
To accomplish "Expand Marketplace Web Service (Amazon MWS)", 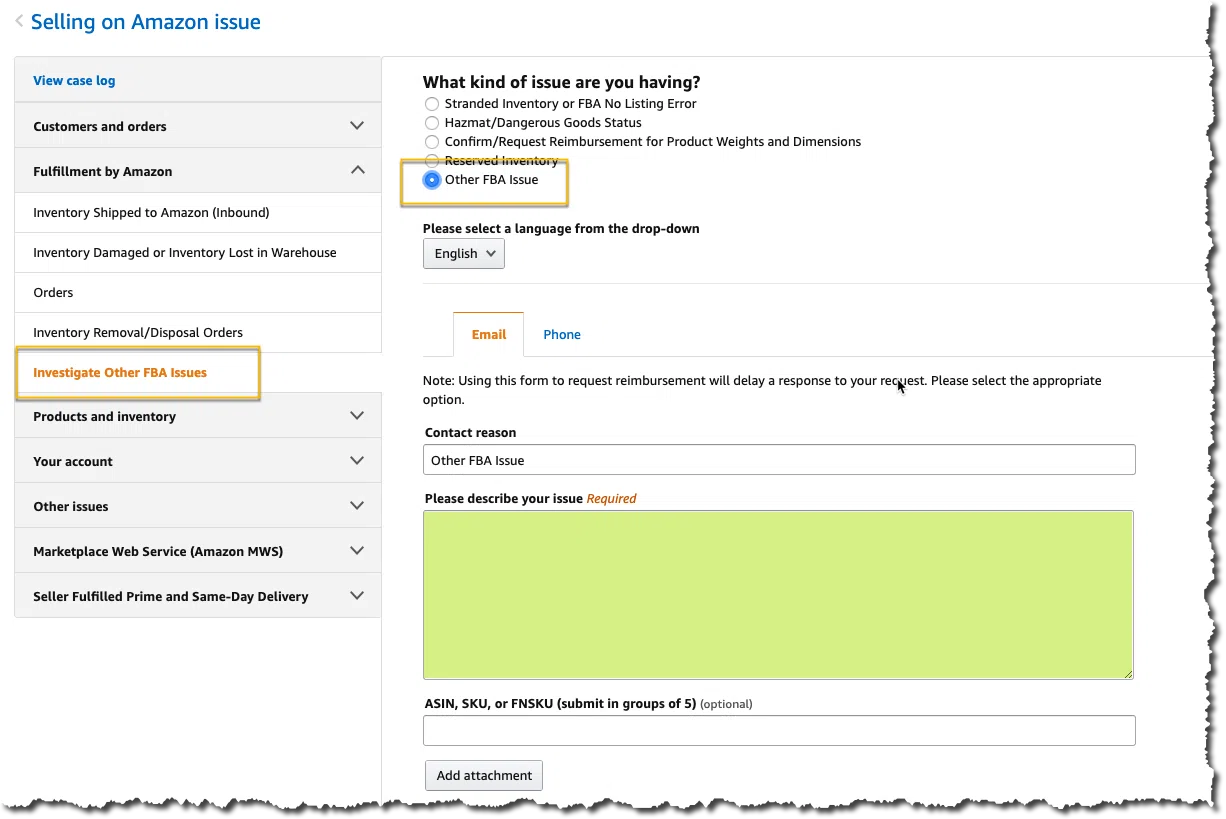I will click(198, 551).
